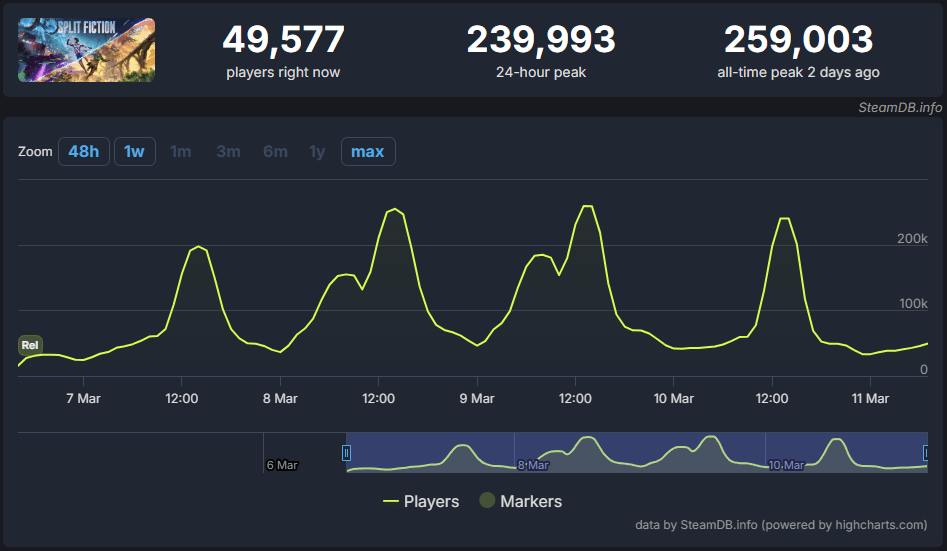
Task: Open the SteamDB.info watermark link
Action: point(900,108)
